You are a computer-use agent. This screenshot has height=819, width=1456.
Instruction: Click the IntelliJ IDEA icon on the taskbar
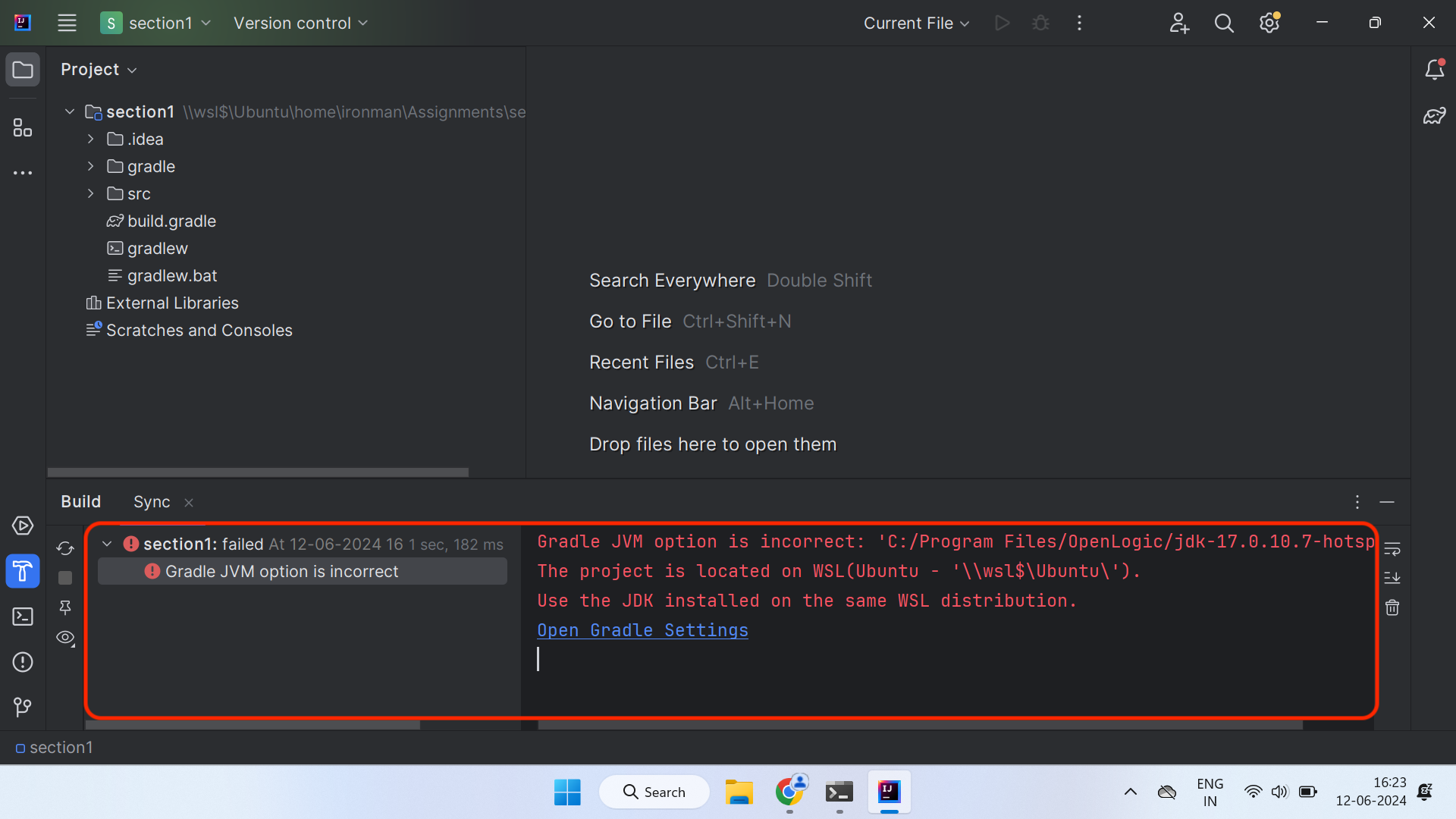click(x=890, y=792)
